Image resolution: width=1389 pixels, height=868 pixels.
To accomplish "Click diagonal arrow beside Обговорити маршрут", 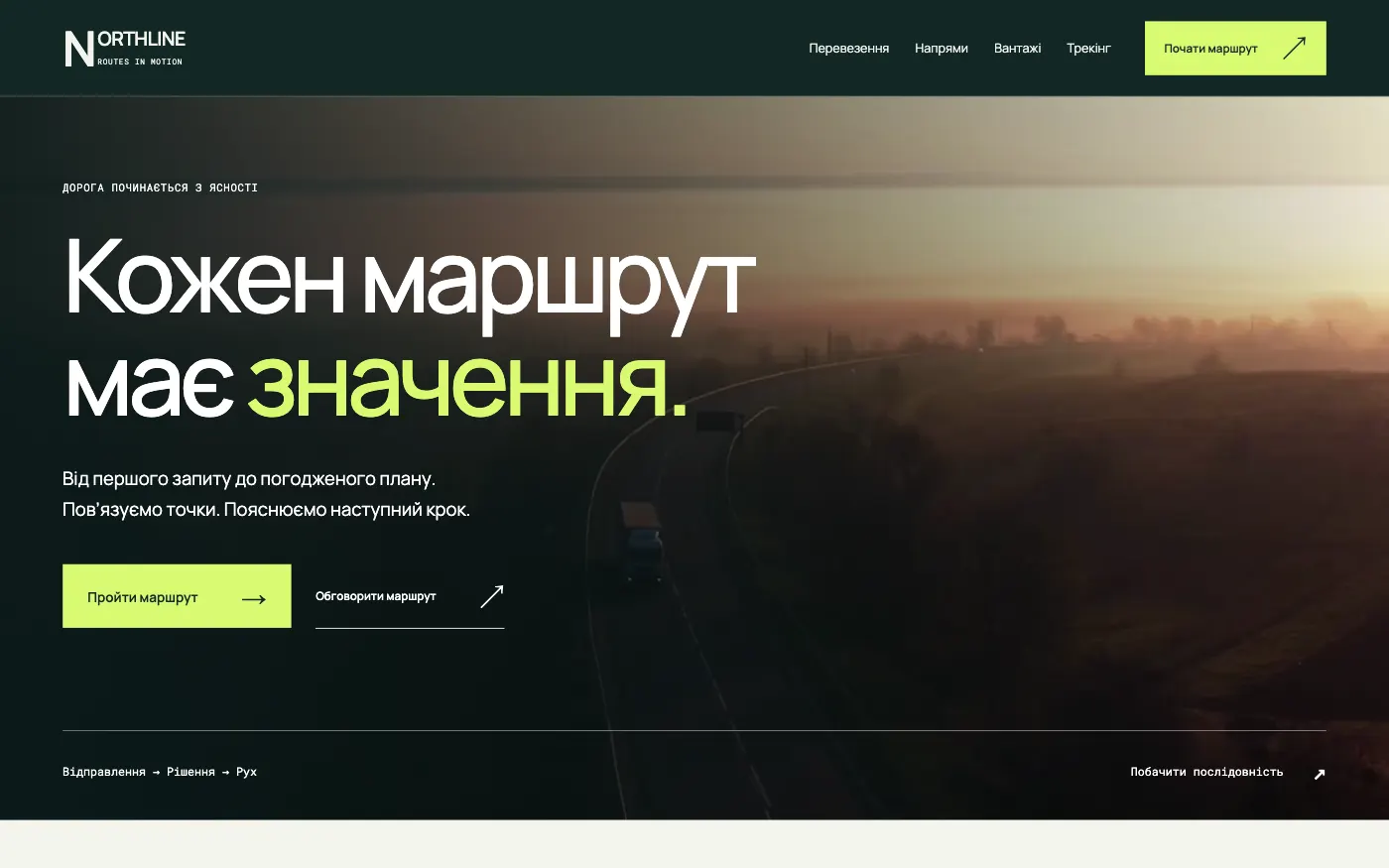I will (x=492, y=595).
